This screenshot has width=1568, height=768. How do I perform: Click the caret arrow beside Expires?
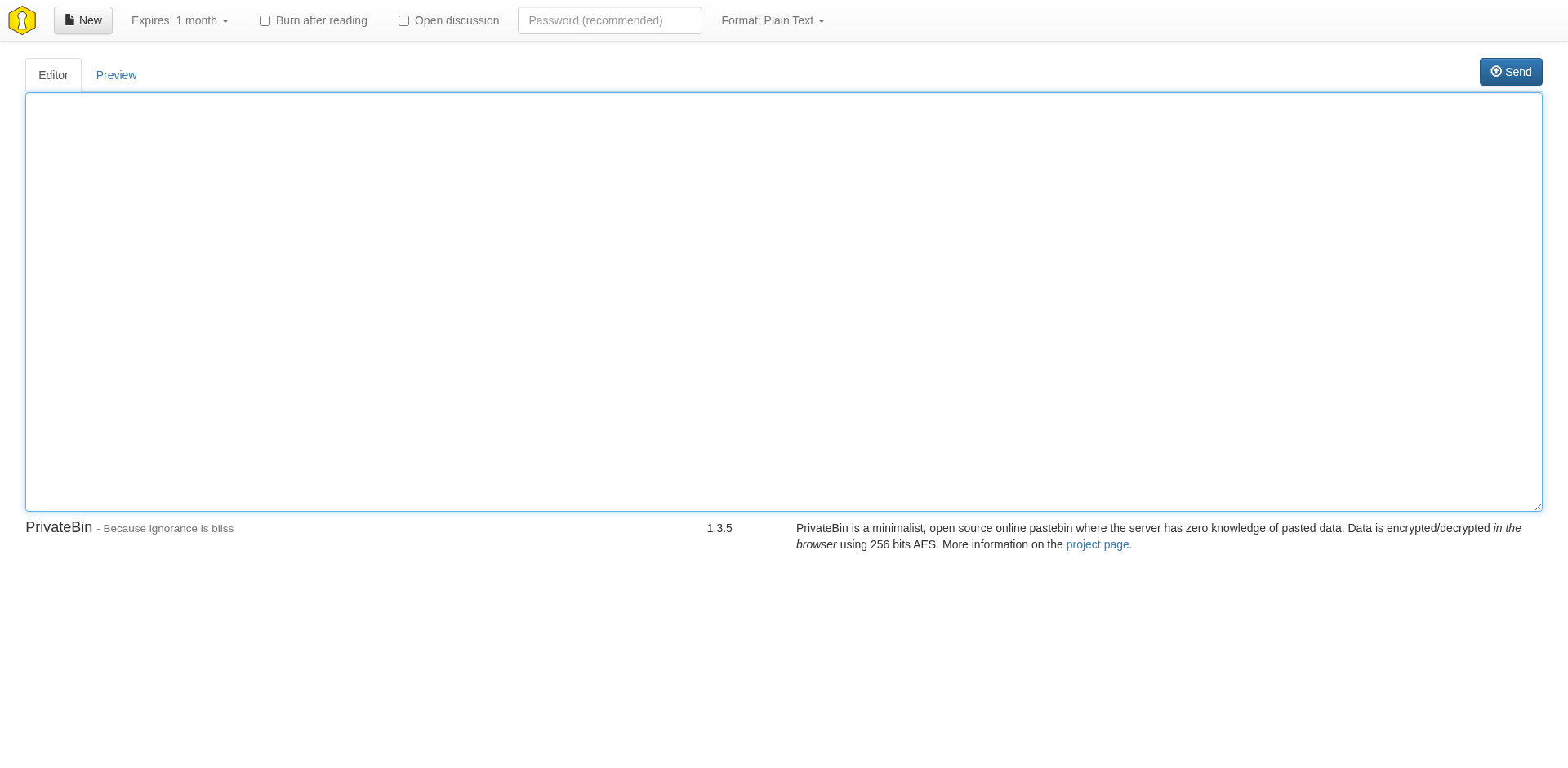tap(225, 21)
